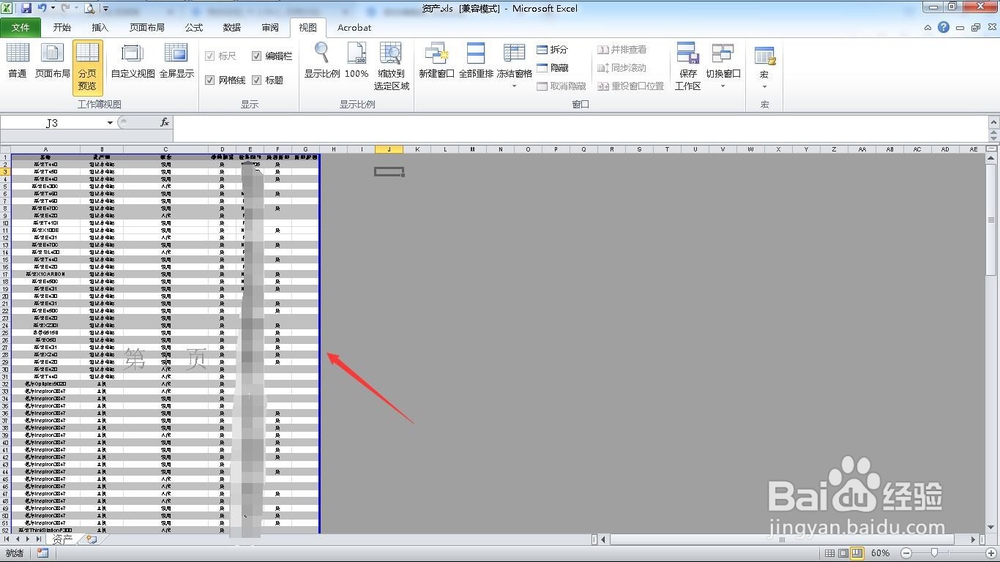Enter Full Screen display (全屏显示)
1000x562 pixels.
tap(177, 61)
